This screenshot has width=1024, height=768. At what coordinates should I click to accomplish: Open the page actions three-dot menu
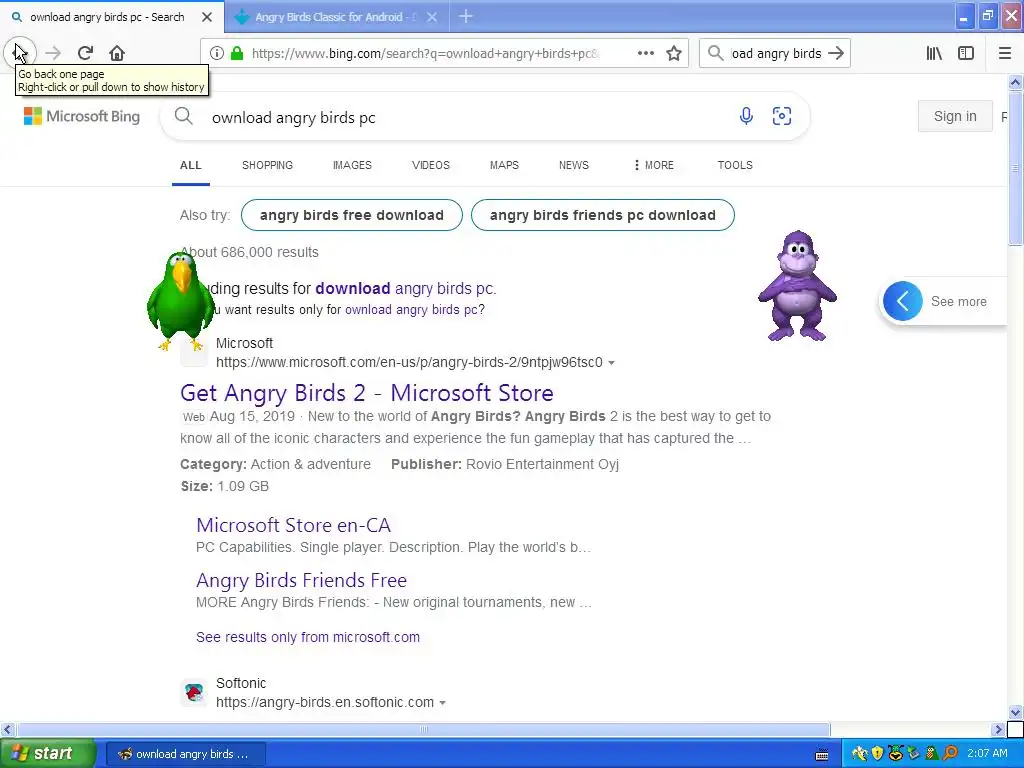pos(645,54)
